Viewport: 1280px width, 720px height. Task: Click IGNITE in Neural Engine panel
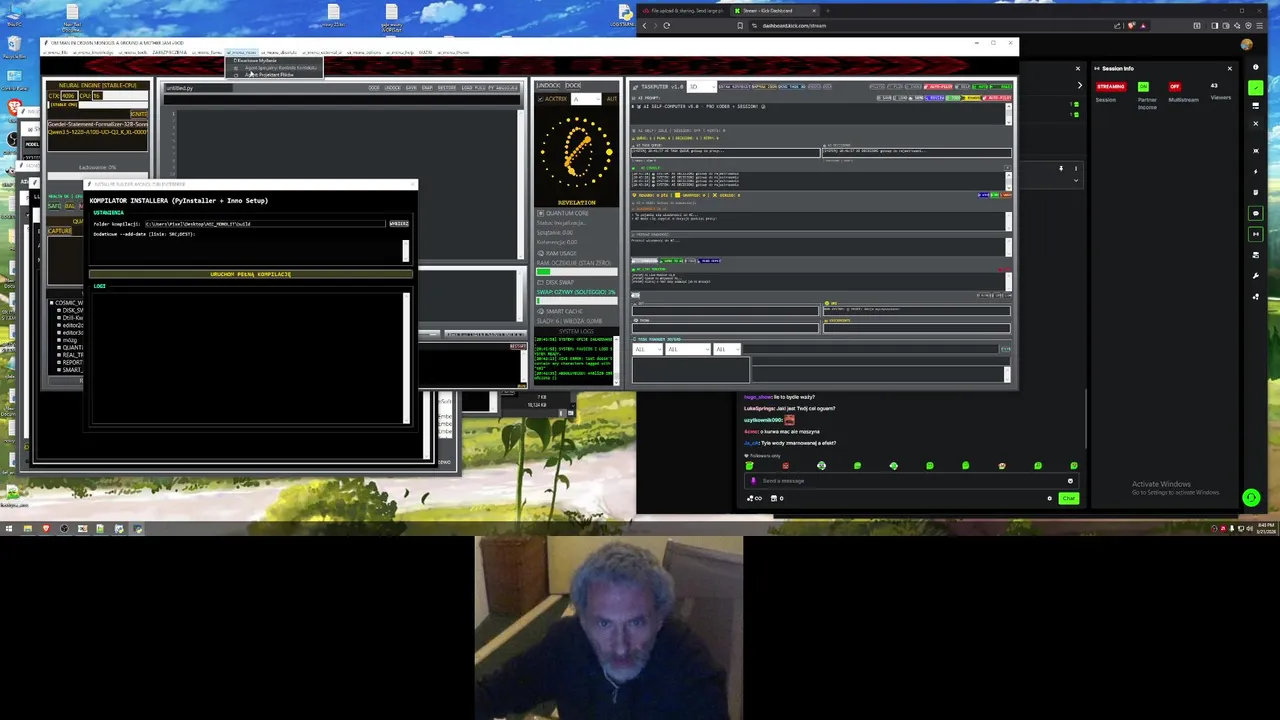point(138,114)
